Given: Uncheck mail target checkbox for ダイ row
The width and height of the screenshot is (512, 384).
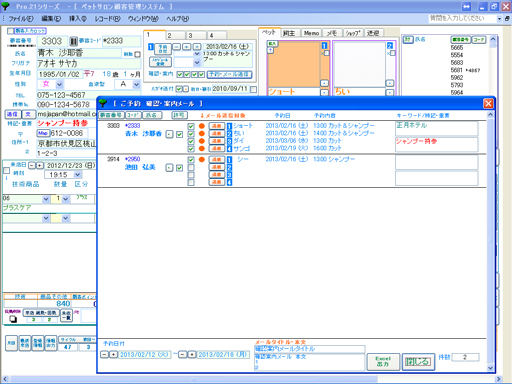Looking at the screenshot, I should point(191,141).
